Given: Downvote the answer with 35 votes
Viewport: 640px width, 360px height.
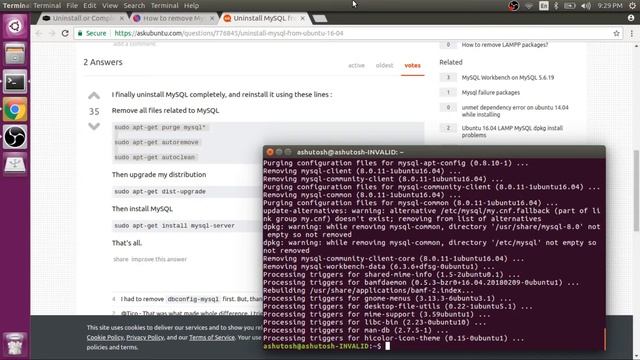Looking at the screenshot, I should (x=94, y=126).
